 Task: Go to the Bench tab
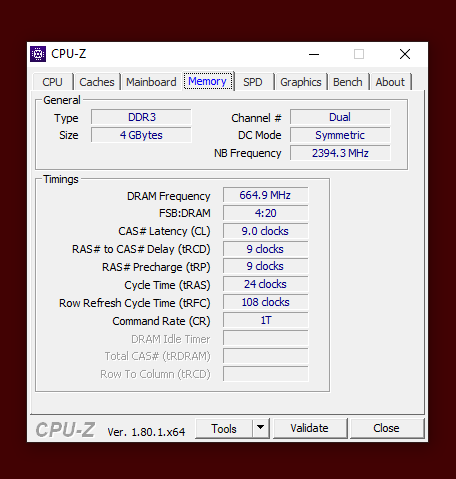[348, 82]
